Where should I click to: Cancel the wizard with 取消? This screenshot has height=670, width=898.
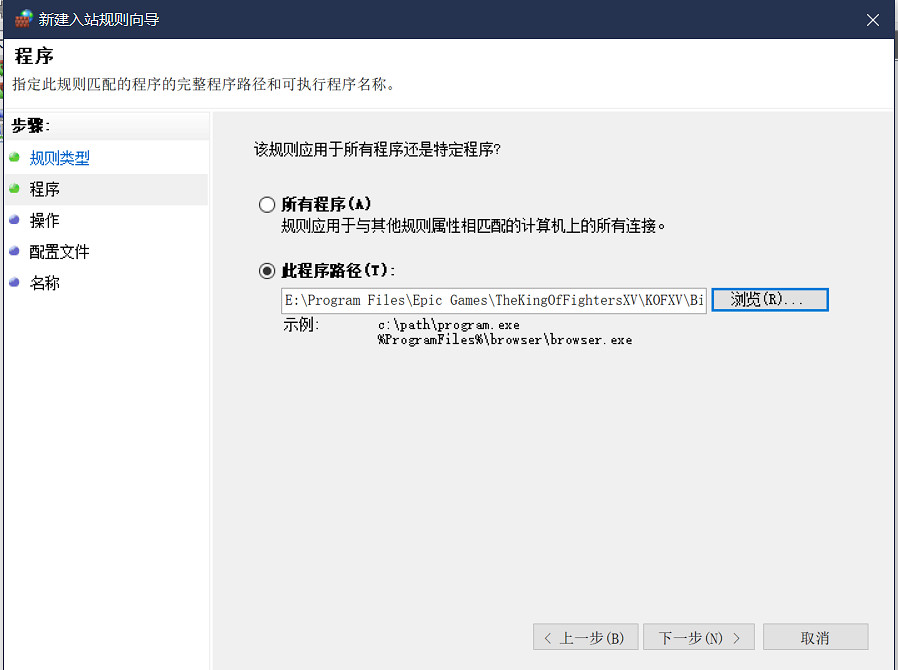click(815, 637)
